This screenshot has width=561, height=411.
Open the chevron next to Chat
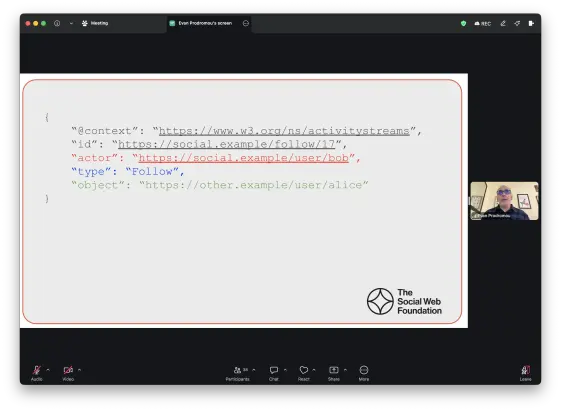click(285, 370)
